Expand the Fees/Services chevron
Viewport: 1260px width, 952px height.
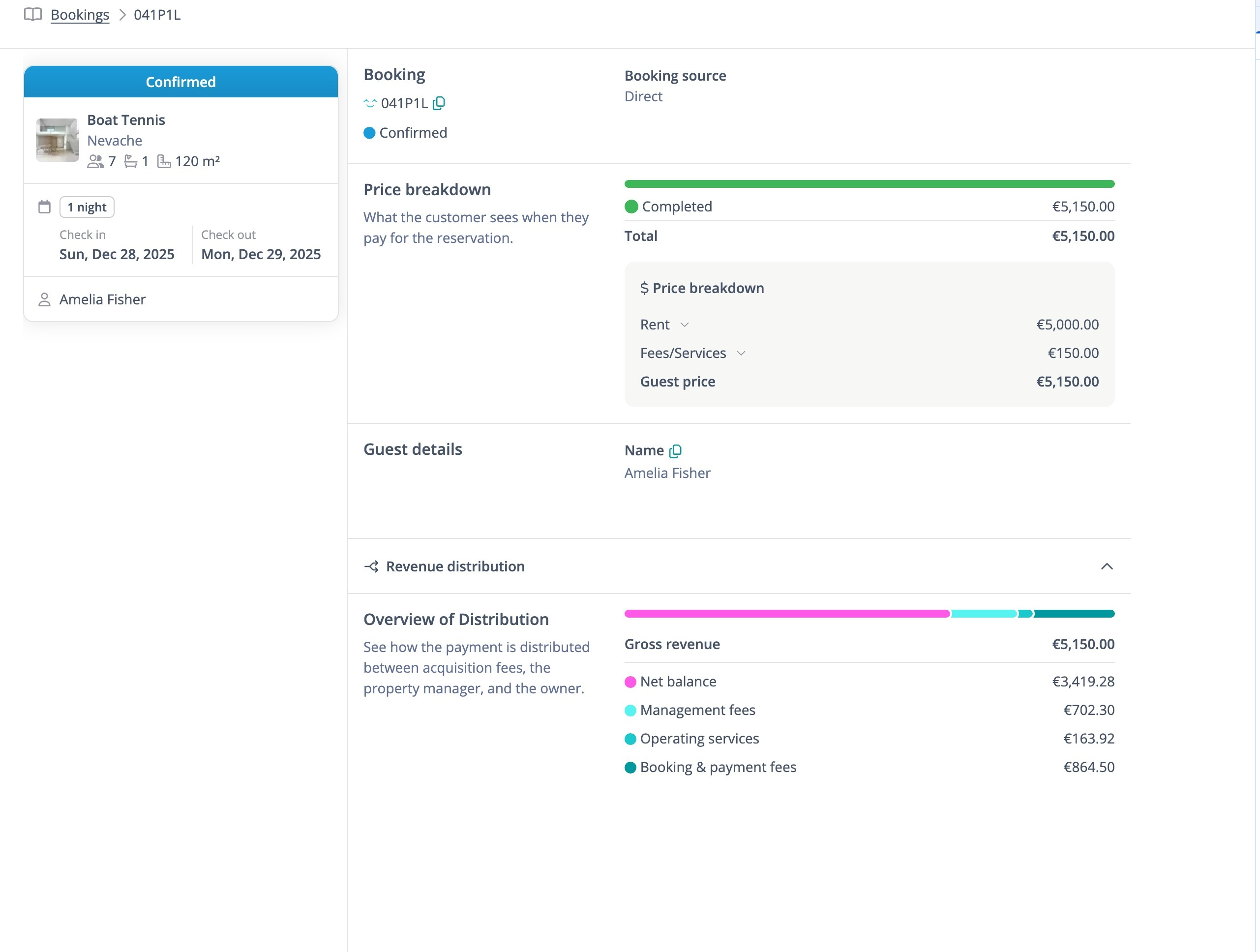pyautogui.click(x=741, y=353)
